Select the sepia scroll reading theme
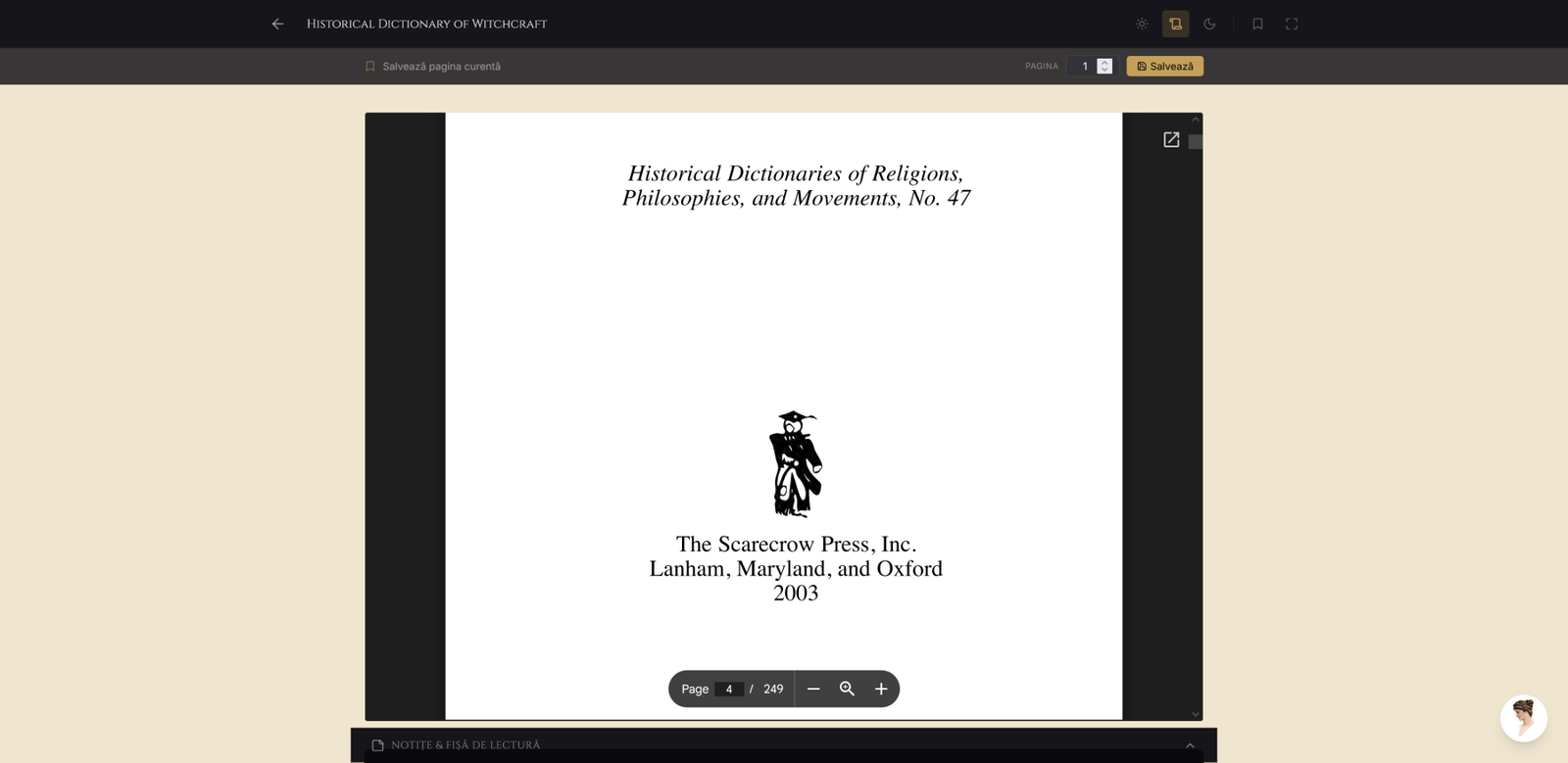The image size is (1568, 763). (x=1176, y=24)
